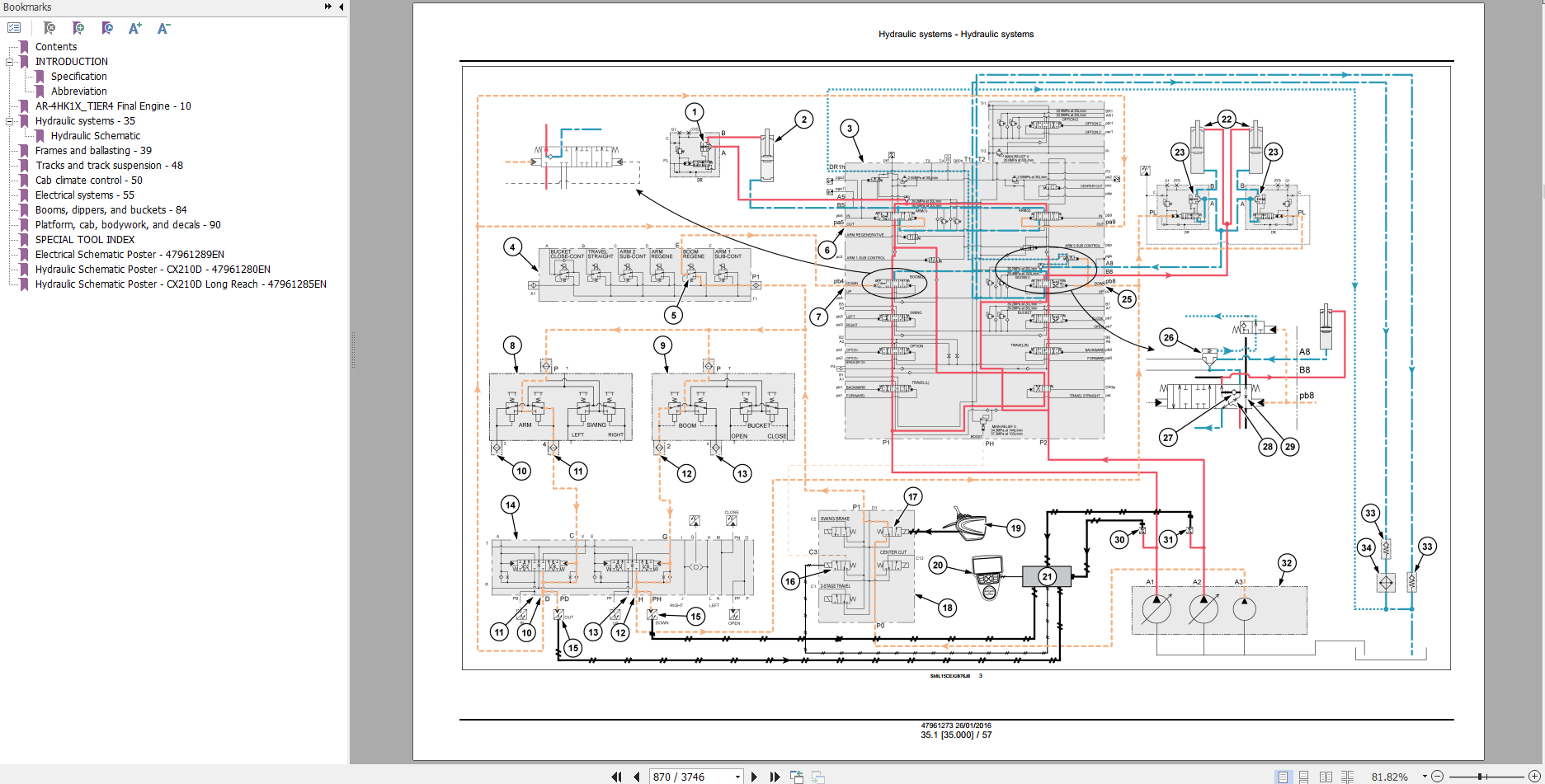Click the add new bookmark icon

pyautogui.click(x=78, y=28)
